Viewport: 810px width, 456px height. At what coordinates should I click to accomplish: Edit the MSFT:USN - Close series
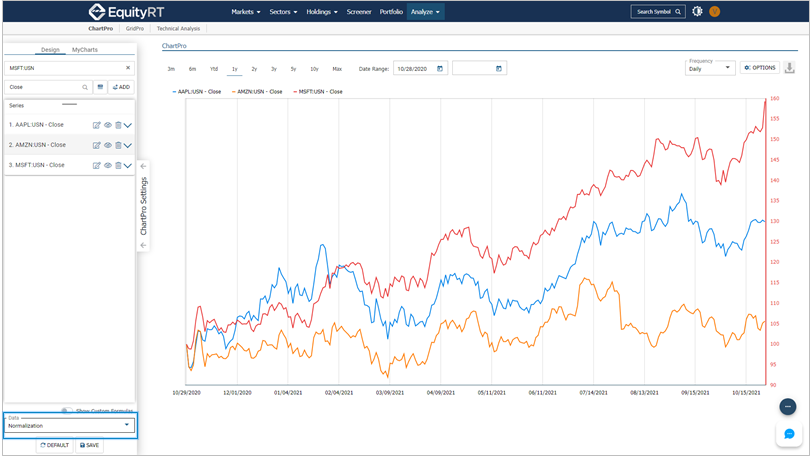click(x=96, y=165)
